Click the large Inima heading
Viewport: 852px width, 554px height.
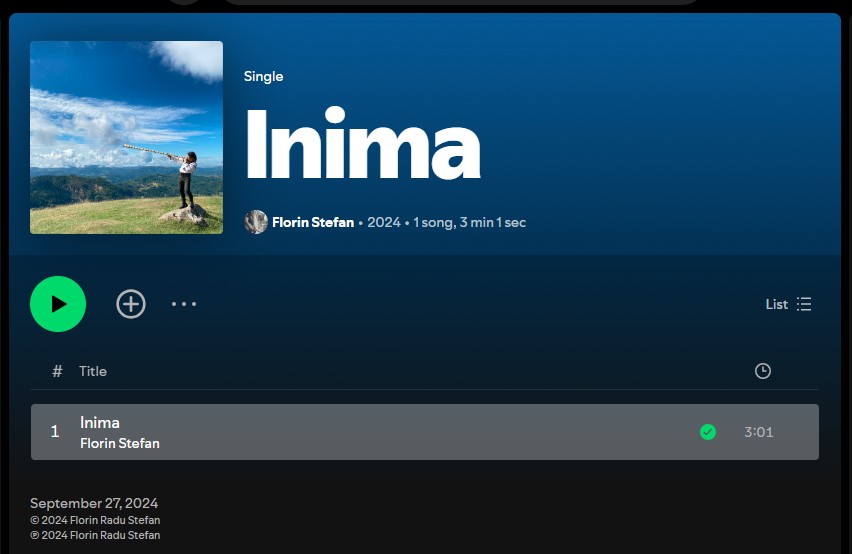click(x=362, y=144)
